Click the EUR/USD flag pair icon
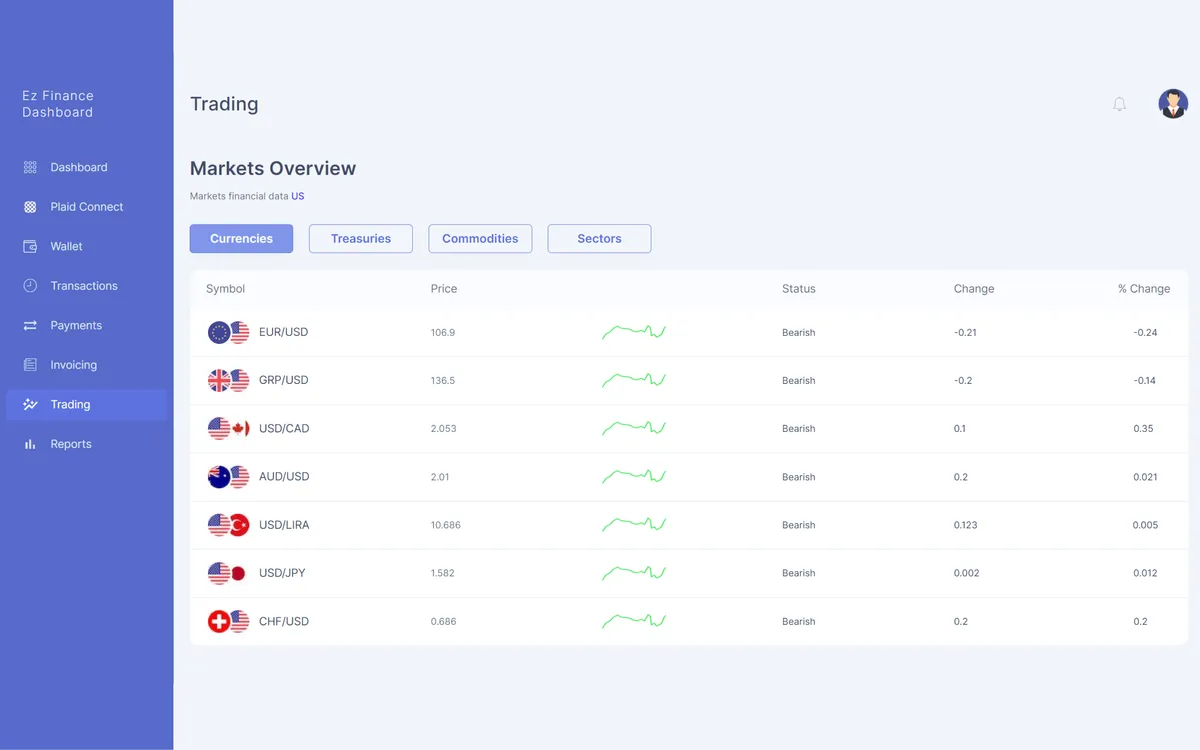 229,332
